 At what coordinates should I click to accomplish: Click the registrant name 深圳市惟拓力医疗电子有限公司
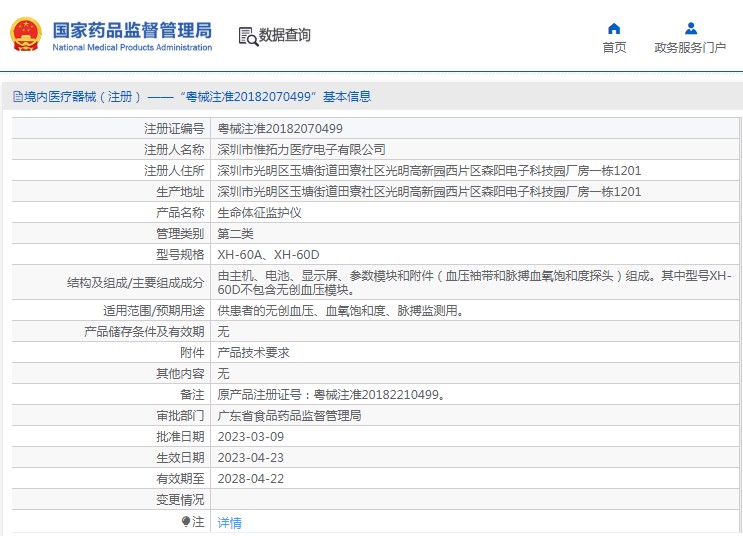coord(301,149)
